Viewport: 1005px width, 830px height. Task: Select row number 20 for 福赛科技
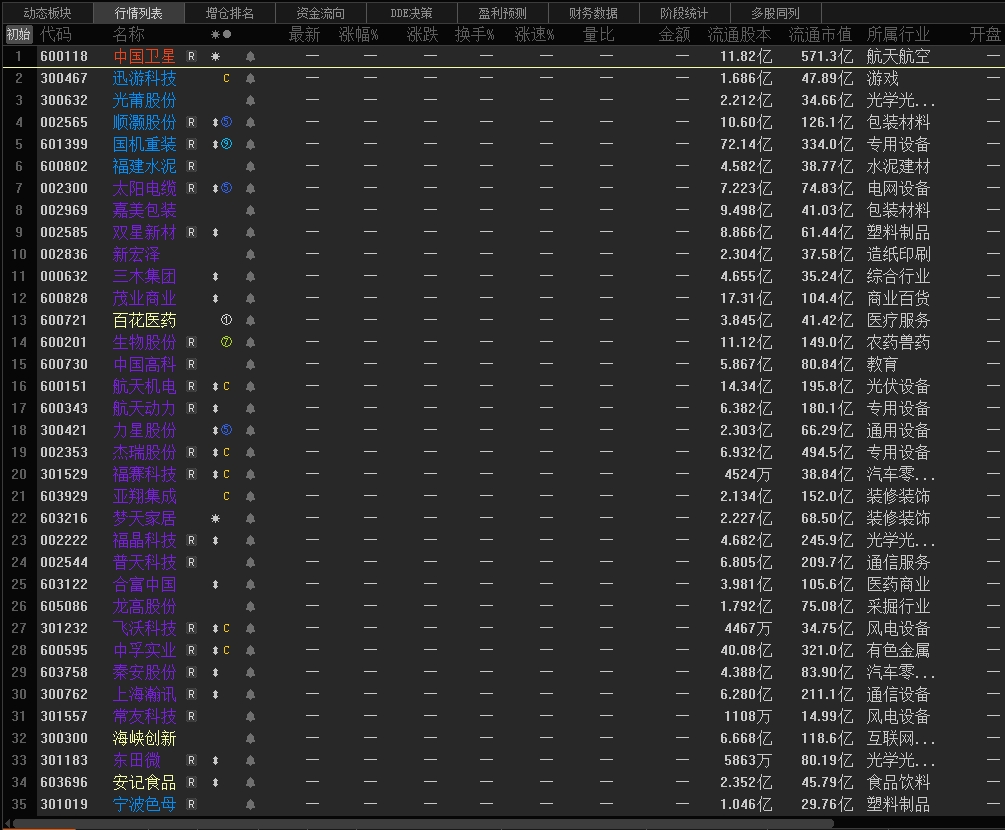[x=19, y=474]
